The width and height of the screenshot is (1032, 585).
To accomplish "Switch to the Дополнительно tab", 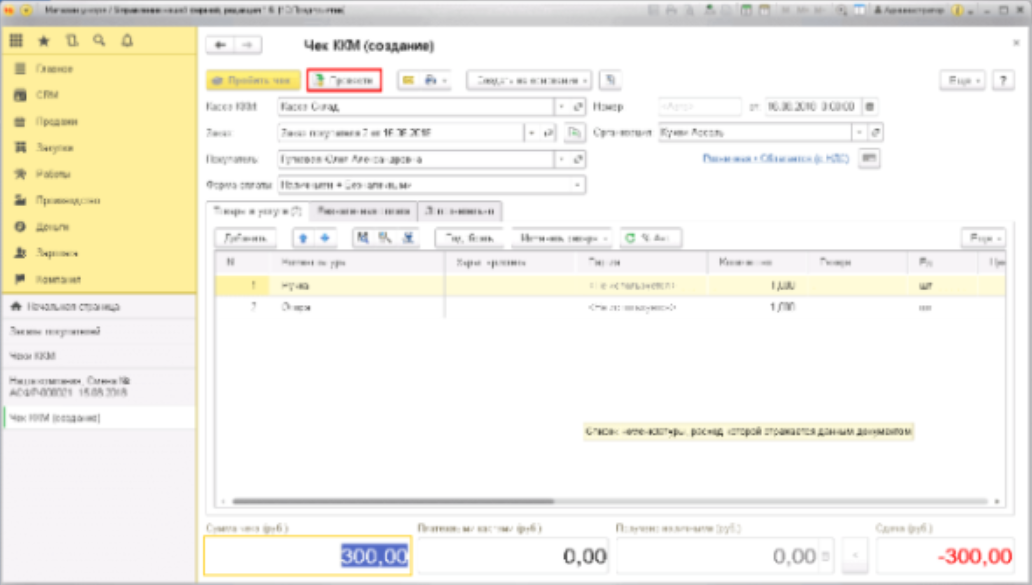I will click(x=461, y=211).
